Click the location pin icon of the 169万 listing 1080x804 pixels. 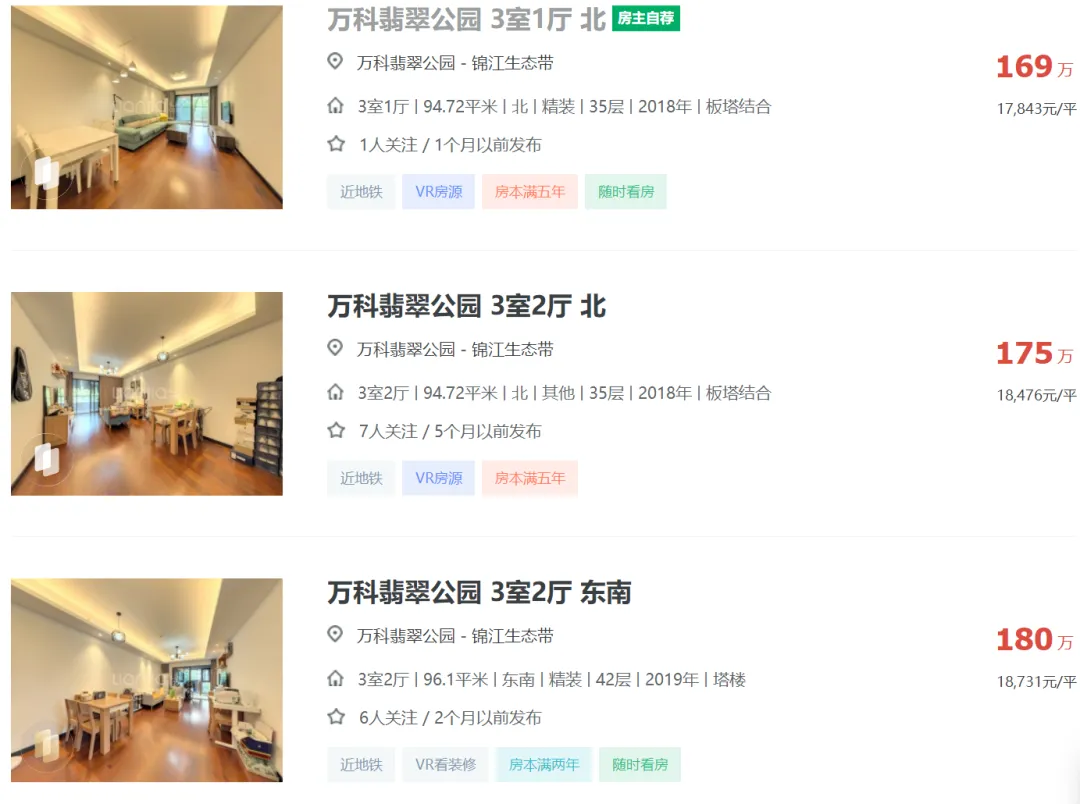[x=335, y=62]
